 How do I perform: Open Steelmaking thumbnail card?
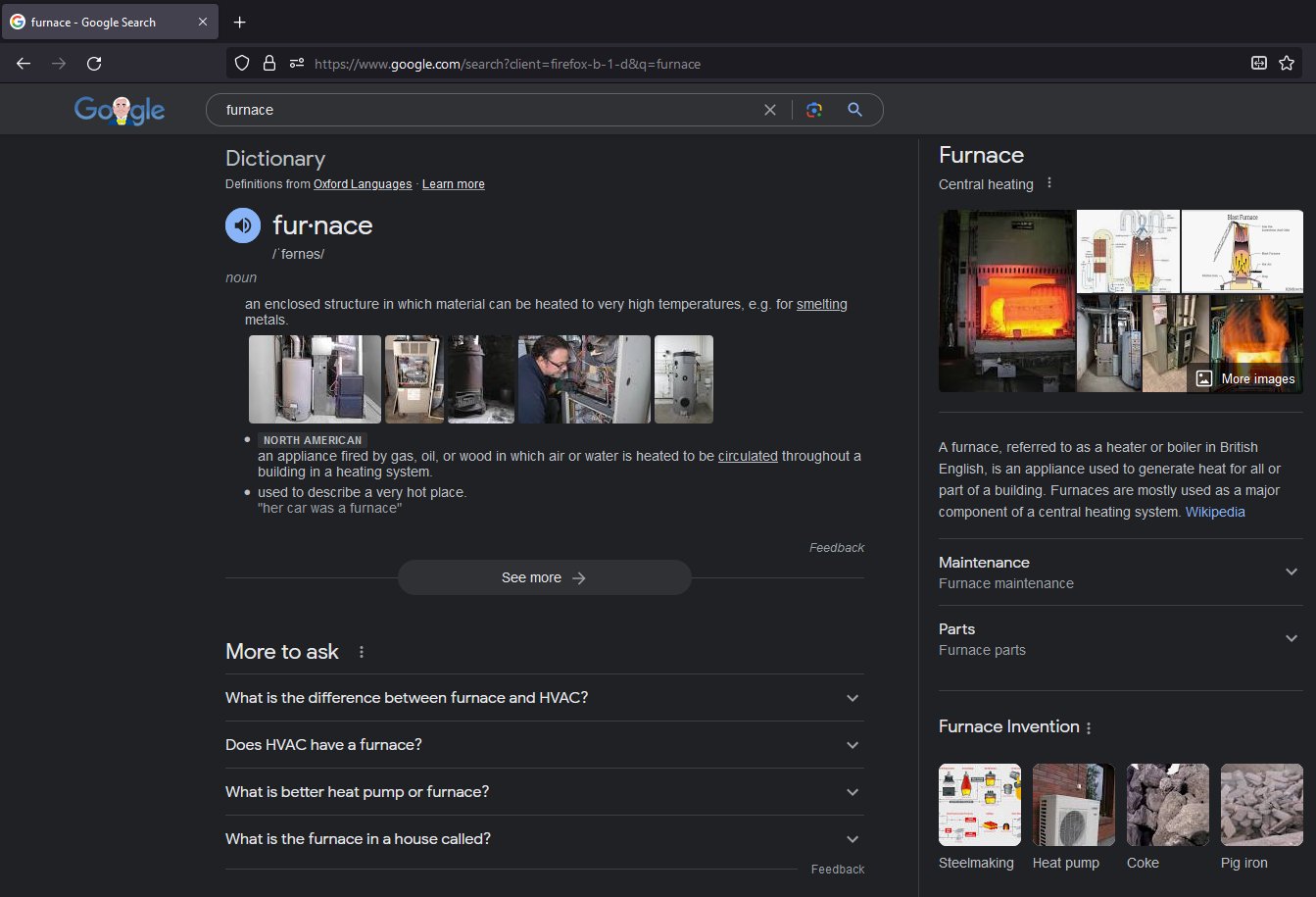tap(979, 818)
